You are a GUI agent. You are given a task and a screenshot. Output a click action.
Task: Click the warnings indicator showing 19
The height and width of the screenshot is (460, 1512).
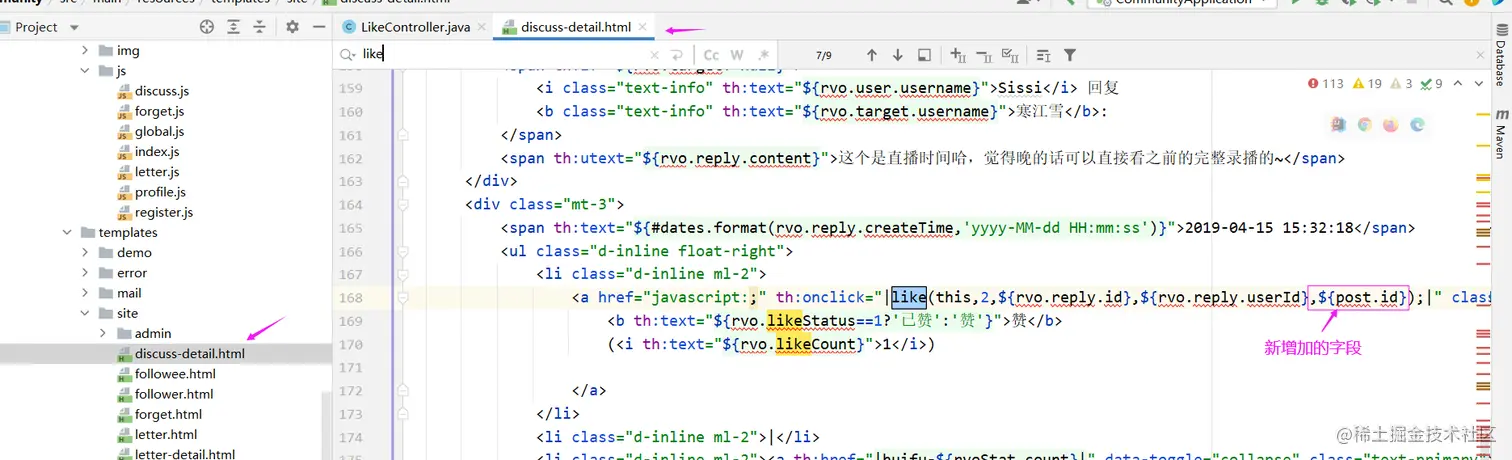[1368, 84]
